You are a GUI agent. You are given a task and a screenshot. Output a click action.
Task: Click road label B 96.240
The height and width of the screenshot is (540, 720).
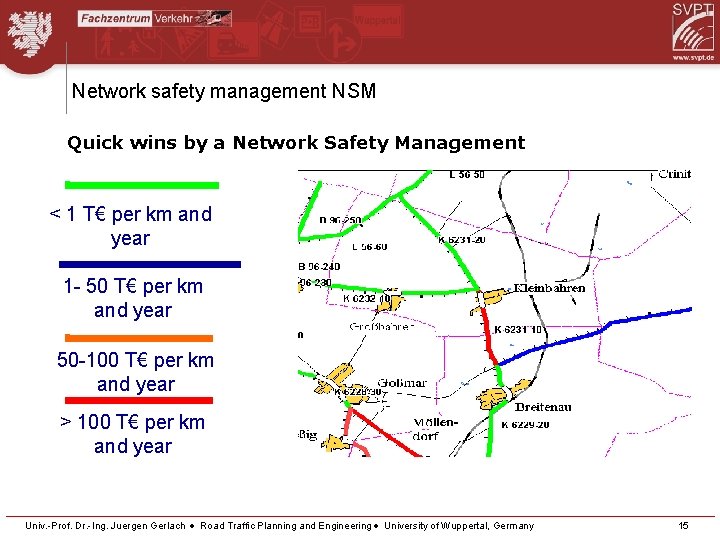click(x=319, y=266)
